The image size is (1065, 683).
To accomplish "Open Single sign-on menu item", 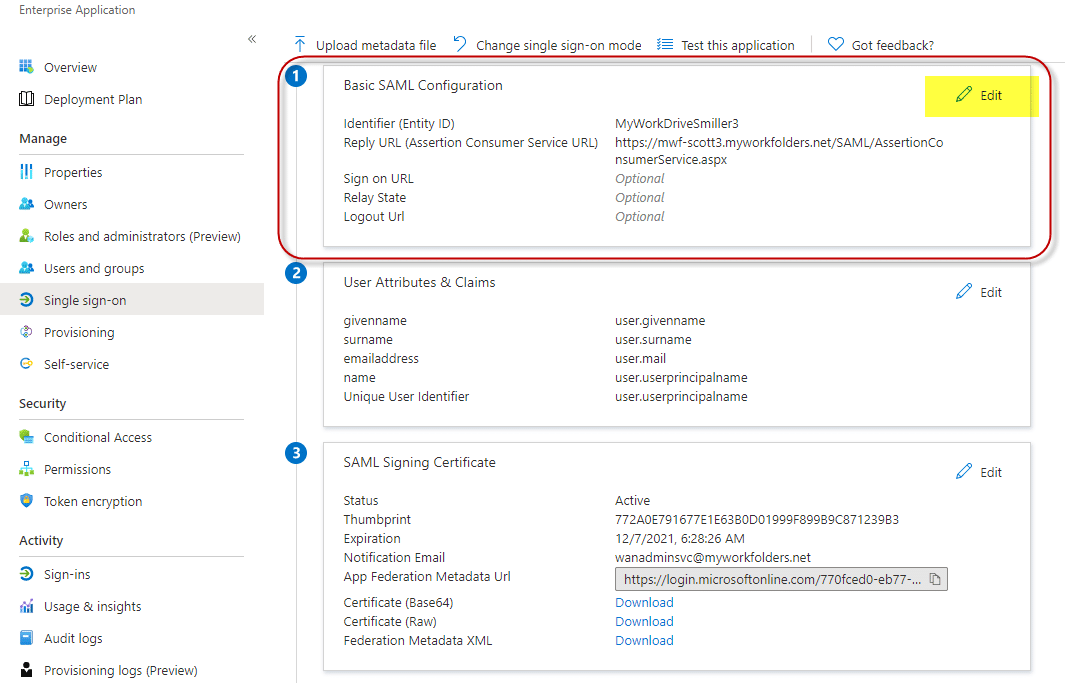I will (x=85, y=300).
